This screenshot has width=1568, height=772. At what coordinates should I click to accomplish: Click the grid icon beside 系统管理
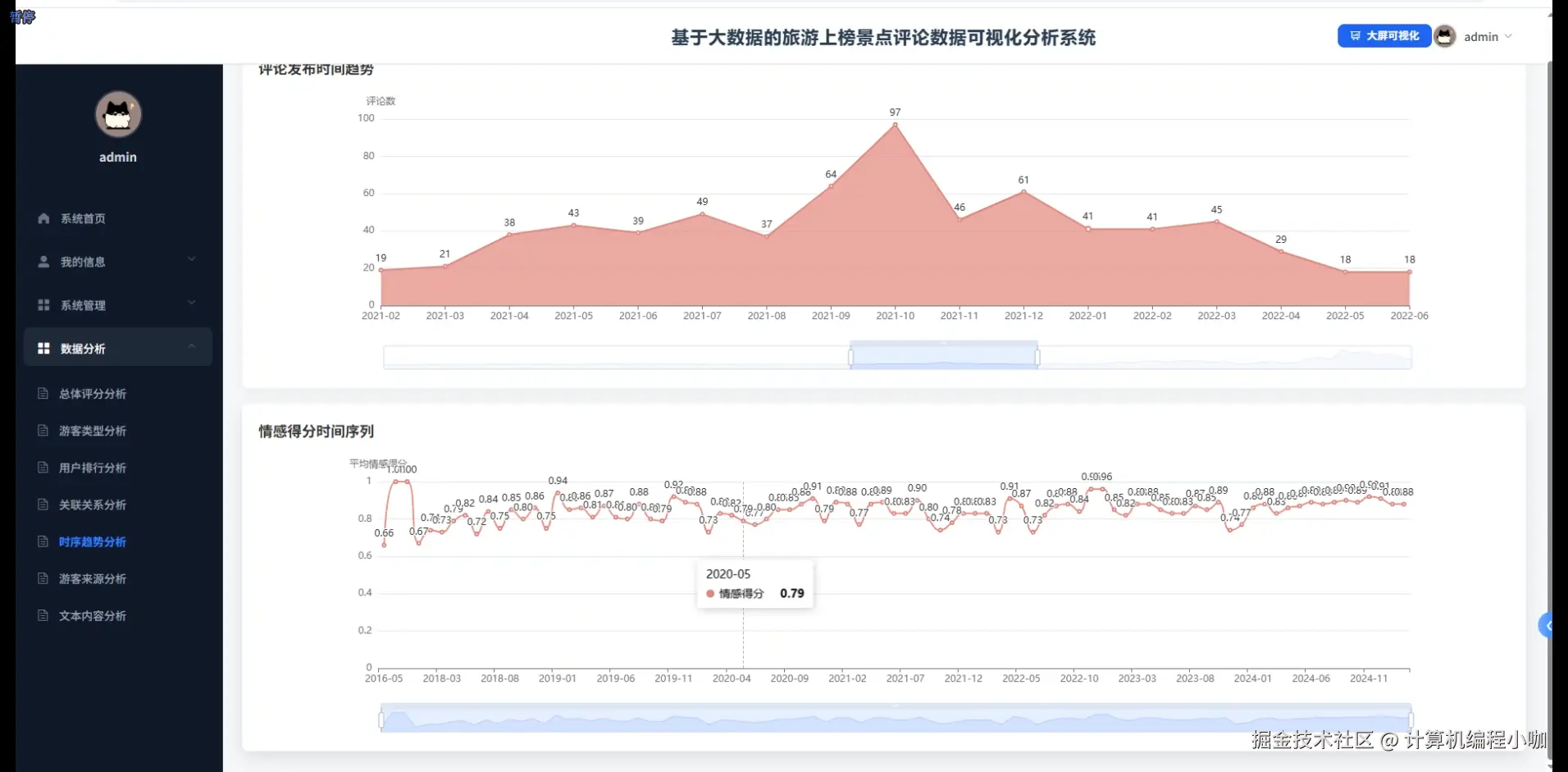point(43,305)
